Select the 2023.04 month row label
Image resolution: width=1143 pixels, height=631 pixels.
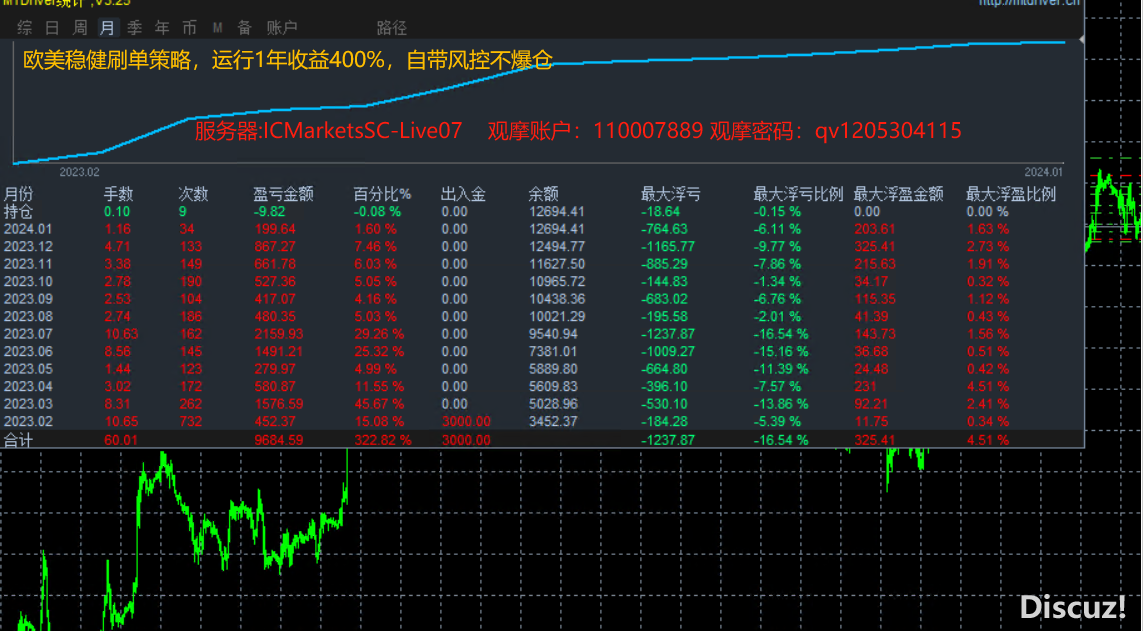[28, 386]
